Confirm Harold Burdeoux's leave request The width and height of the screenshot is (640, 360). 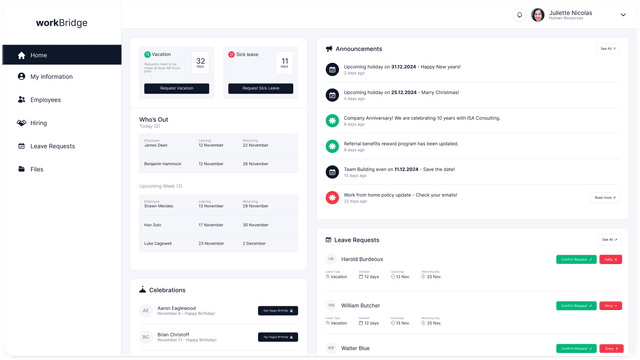coord(576,260)
